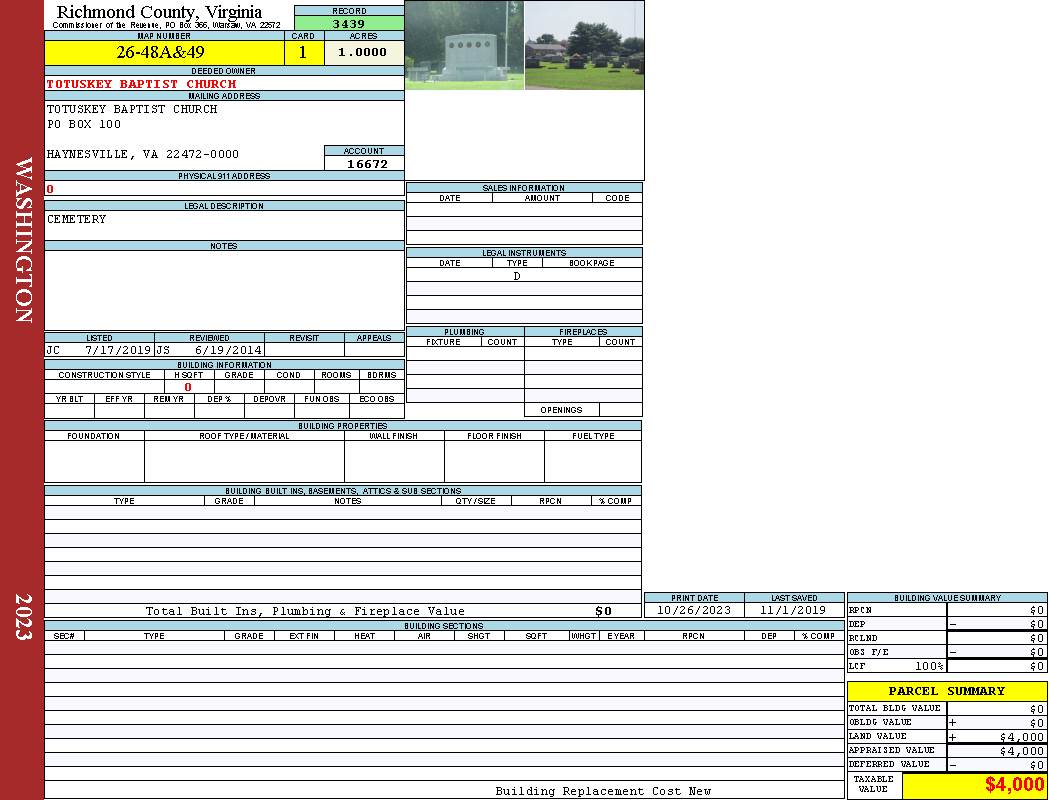Select the red Taxable Value $4,000
This screenshot has height=800, width=1050.
(1014, 785)
